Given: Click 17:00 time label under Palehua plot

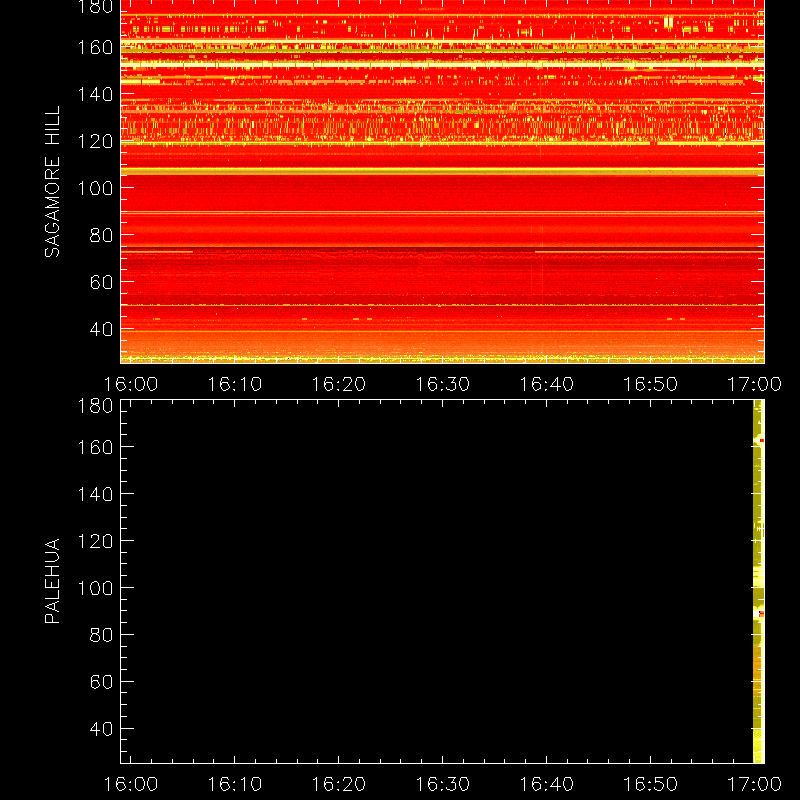Looking at the screenshot, I should coord(754,784).
